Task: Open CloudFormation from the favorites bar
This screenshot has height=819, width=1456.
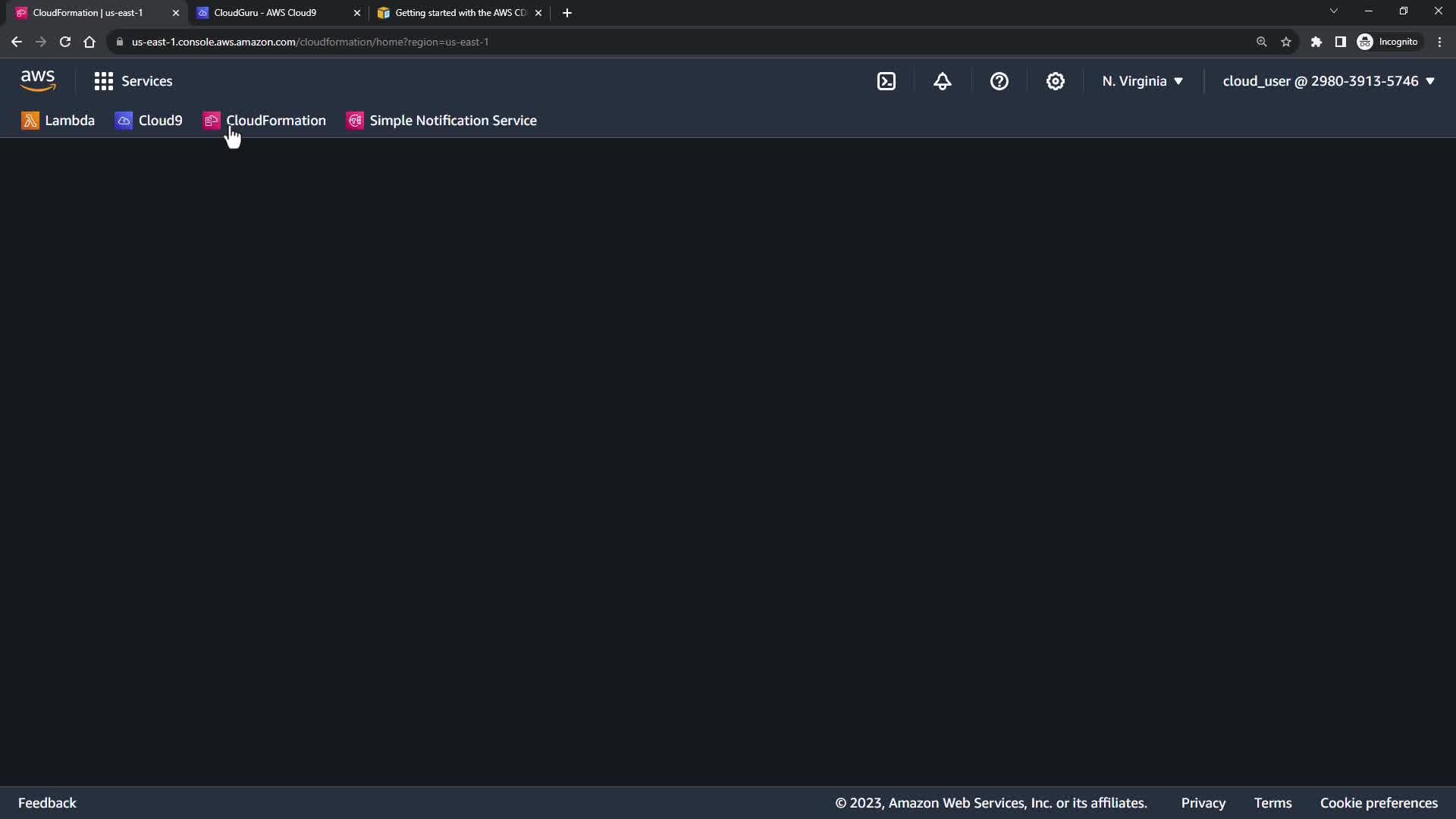Action: click(265, 121)
